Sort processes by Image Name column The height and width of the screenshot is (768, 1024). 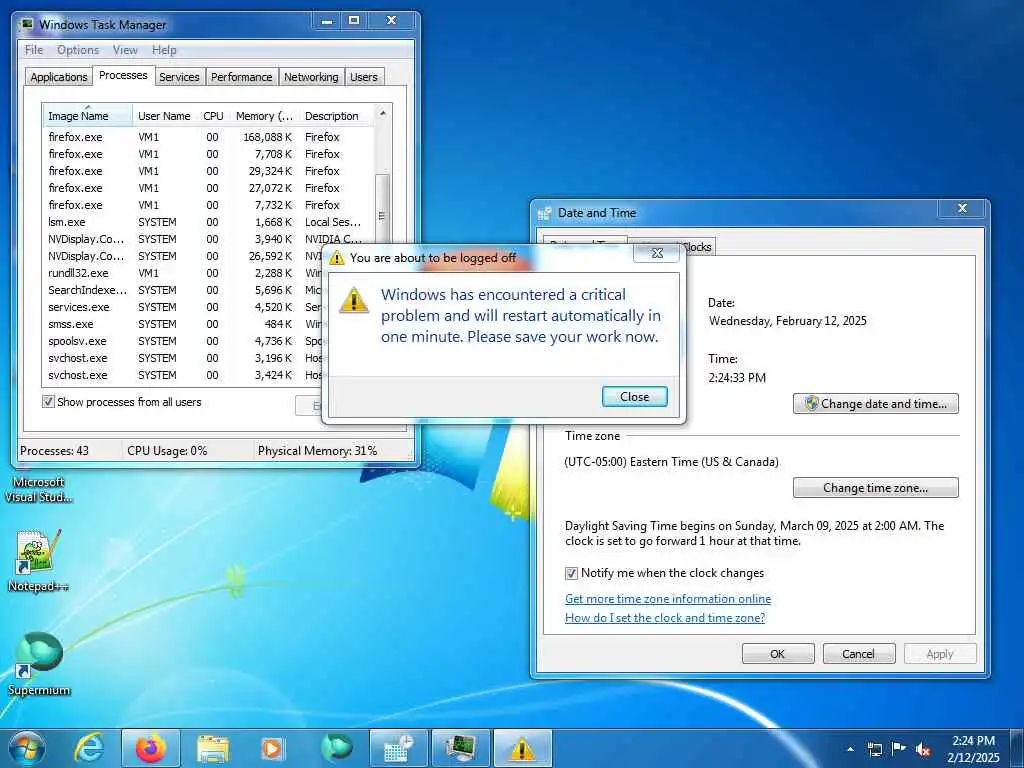pyautogui.click(x=88, y=116)
